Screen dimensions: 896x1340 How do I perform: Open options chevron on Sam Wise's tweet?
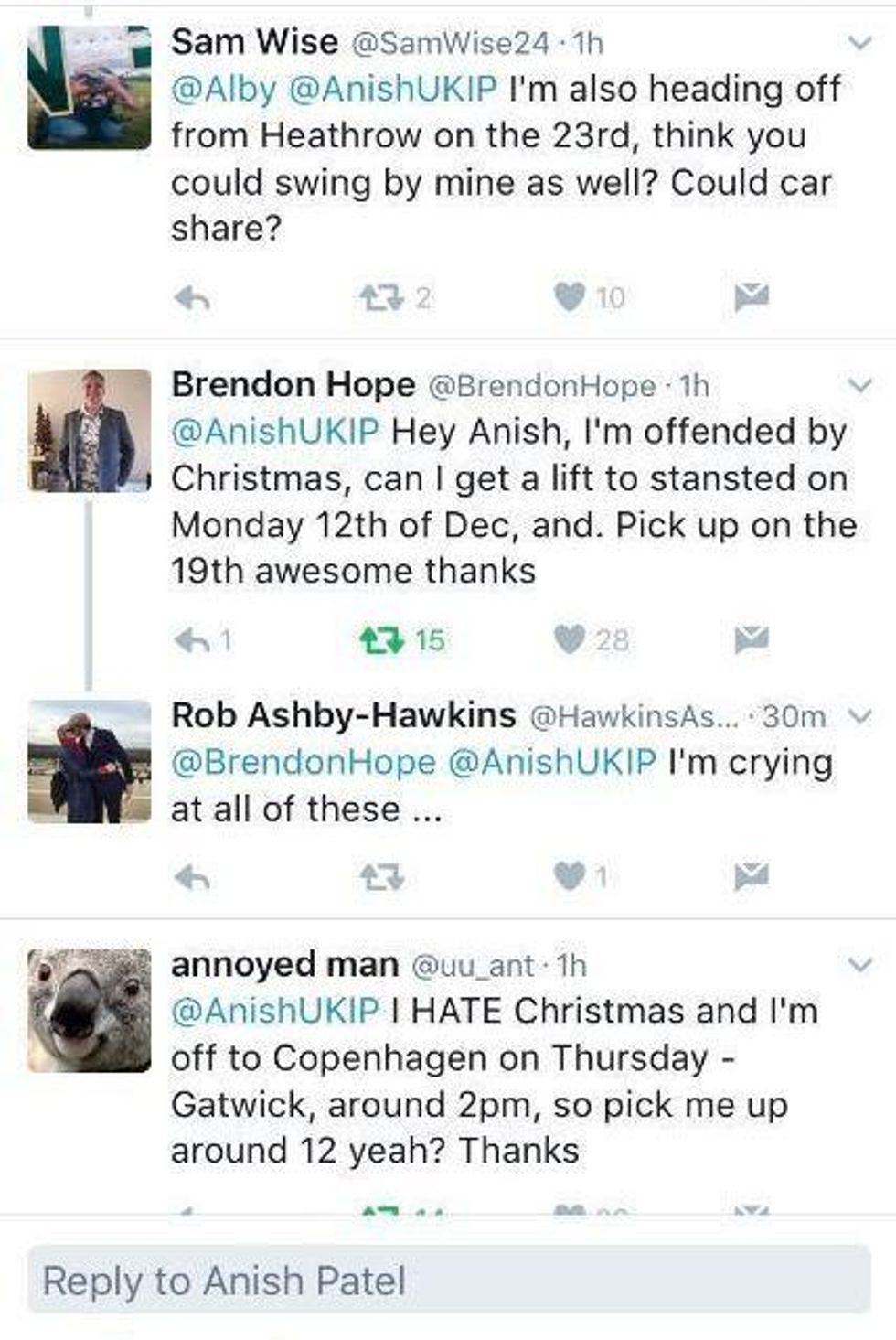coord(859,43)
